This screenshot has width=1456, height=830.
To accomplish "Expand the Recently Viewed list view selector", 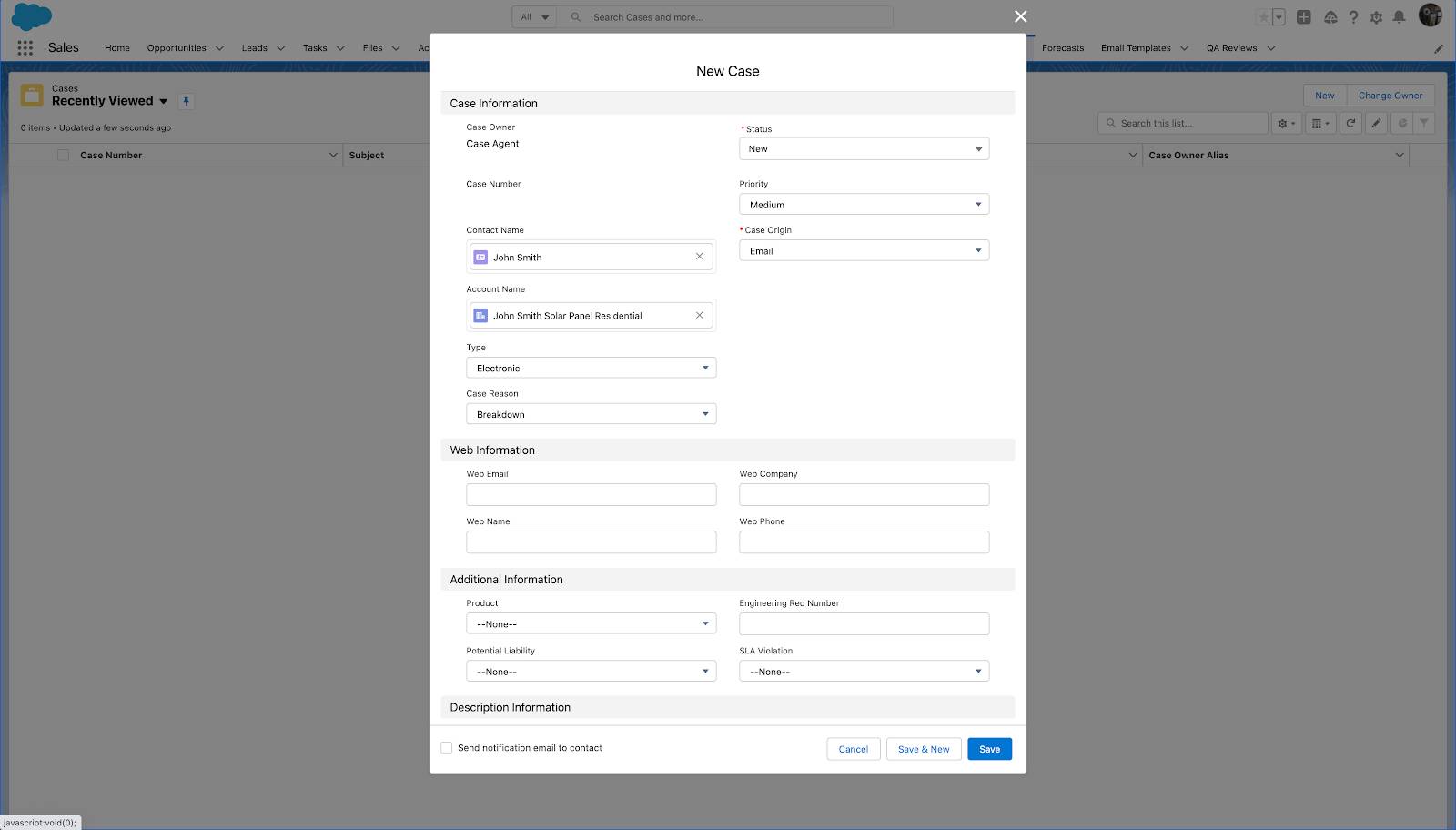I will click(164, 101).
